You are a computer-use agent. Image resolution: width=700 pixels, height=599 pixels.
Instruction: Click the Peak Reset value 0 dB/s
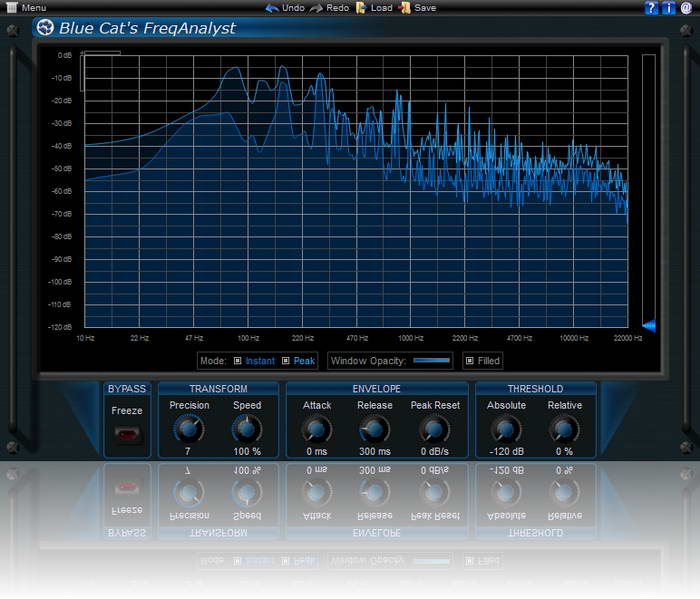(x=434, y=451)
